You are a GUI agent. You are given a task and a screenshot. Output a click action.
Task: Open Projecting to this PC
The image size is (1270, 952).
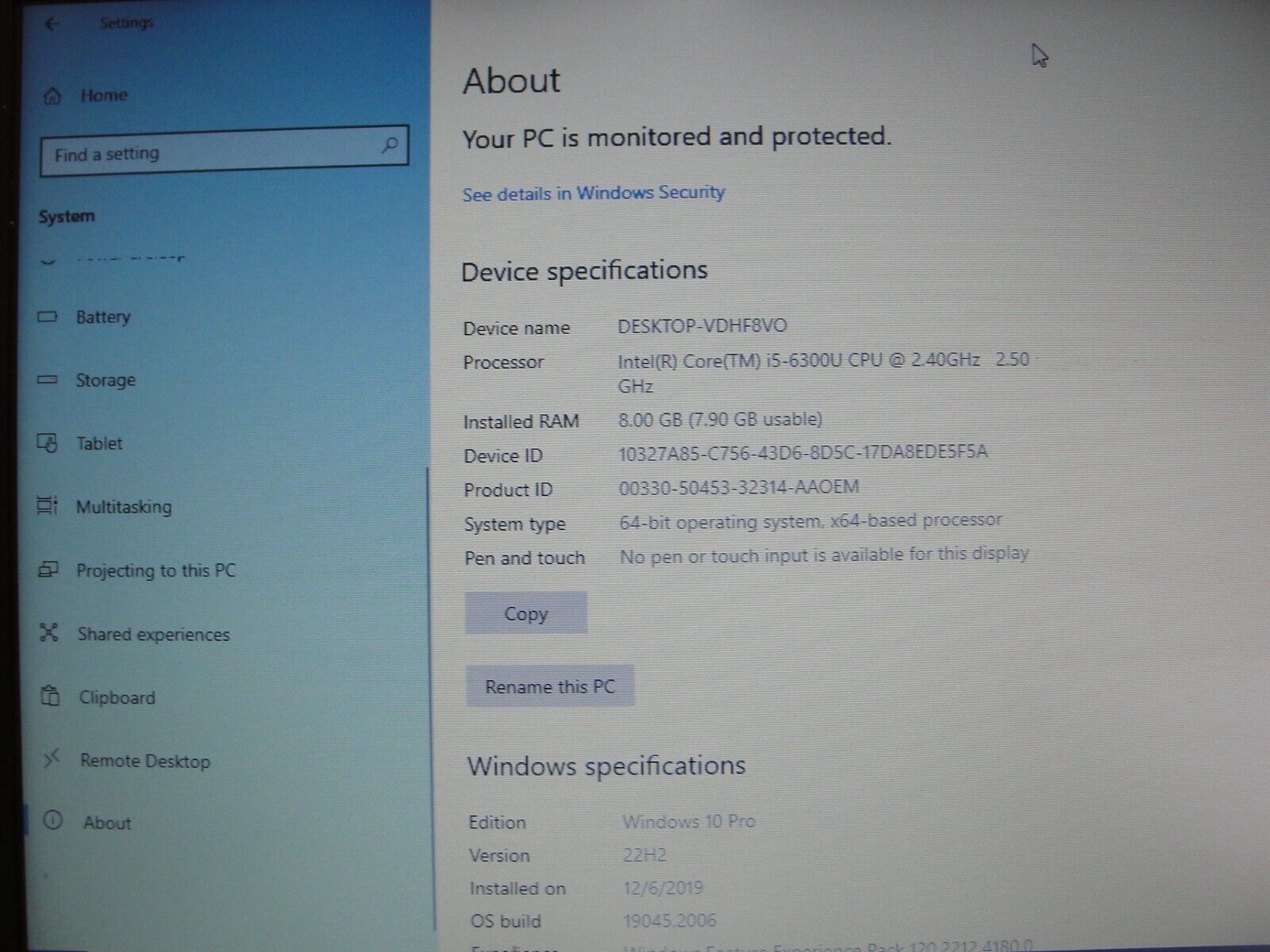click(x=156, y=570)
